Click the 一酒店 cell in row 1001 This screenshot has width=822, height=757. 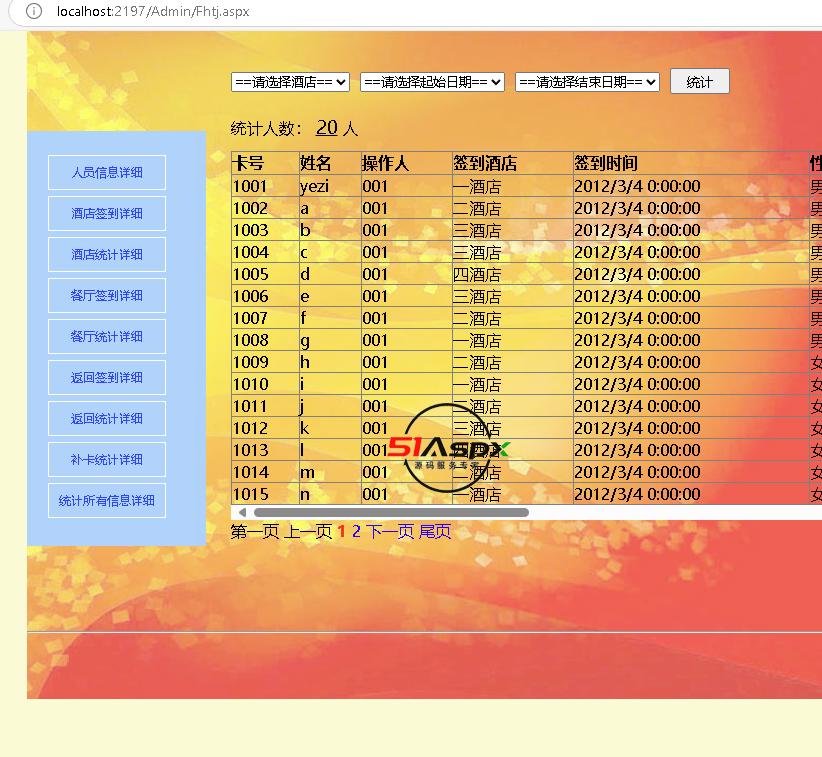point(477,186)
